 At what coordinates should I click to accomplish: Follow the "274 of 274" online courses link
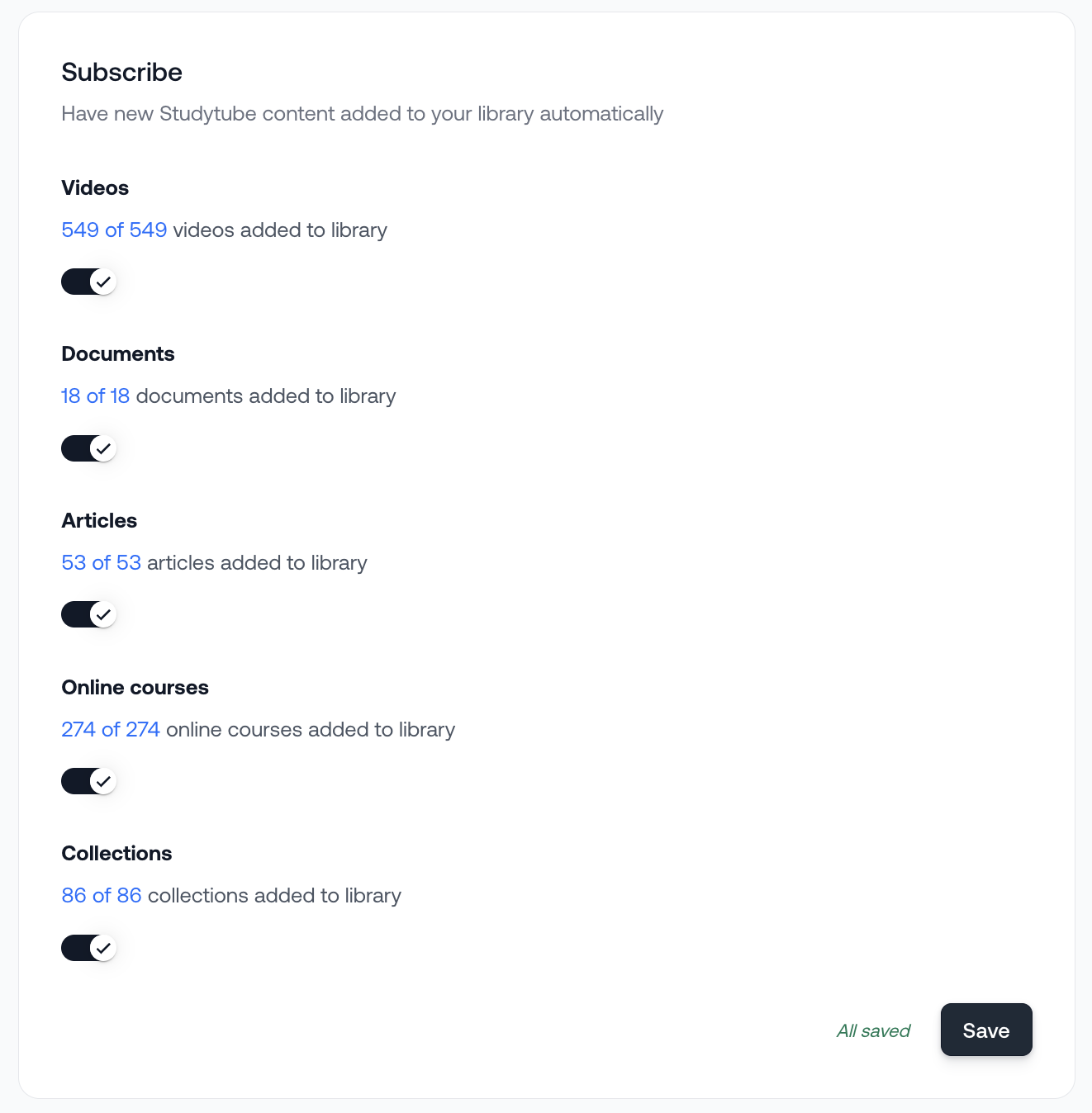coord(111,730)
